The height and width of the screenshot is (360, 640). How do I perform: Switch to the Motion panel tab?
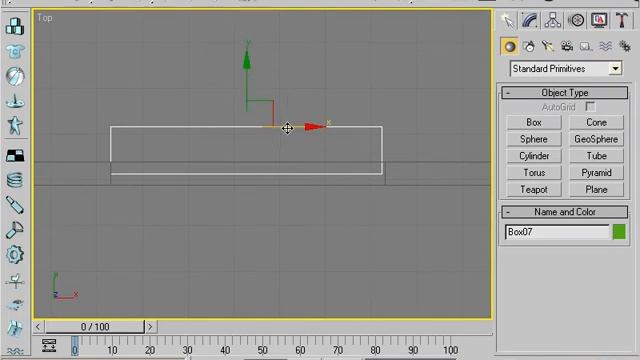[576, 20]
